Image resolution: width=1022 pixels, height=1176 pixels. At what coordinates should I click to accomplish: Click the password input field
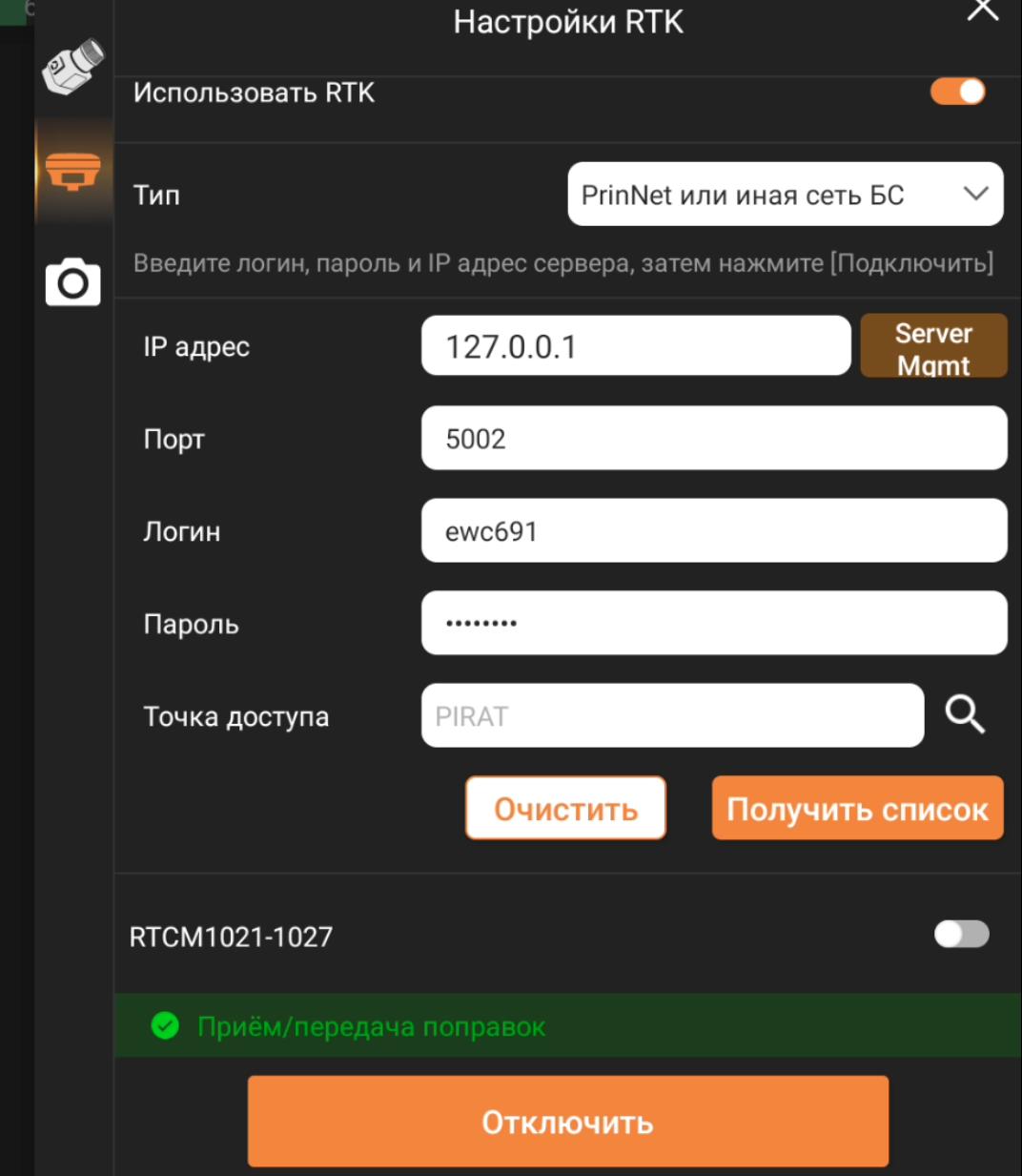[714, 623]
